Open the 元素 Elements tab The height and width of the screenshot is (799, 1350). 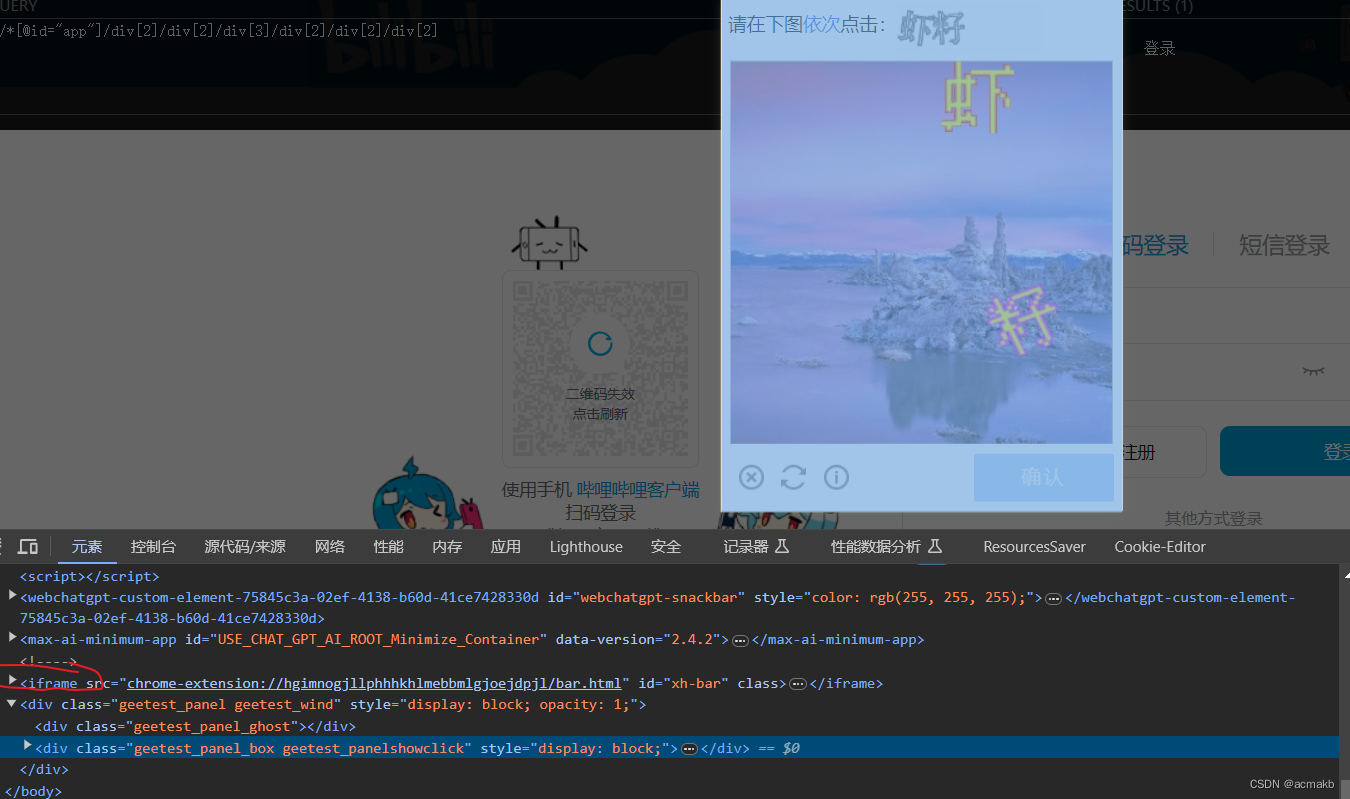pos(87,546)
